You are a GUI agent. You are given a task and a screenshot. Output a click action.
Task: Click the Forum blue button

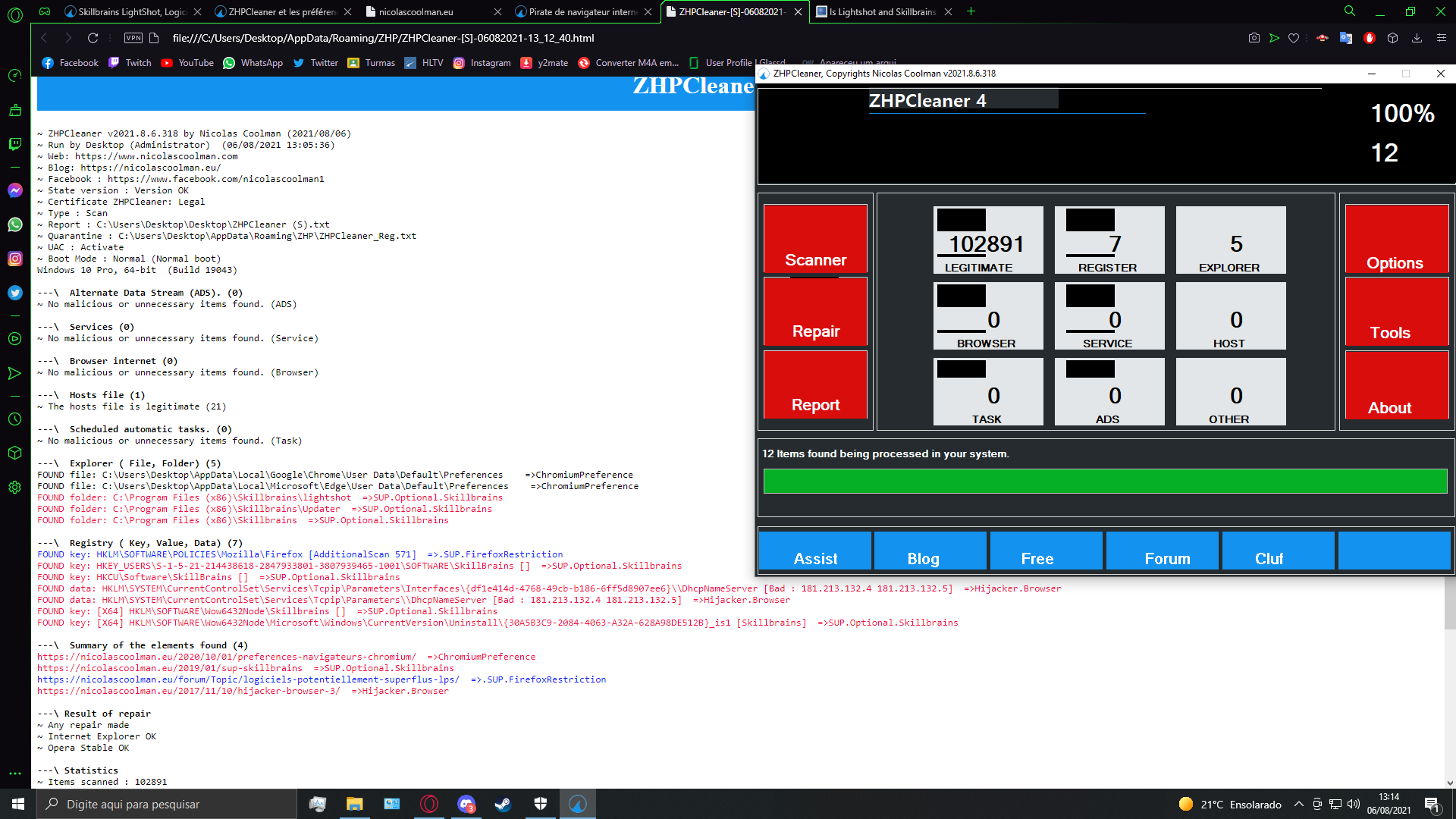click(1163, 551)
